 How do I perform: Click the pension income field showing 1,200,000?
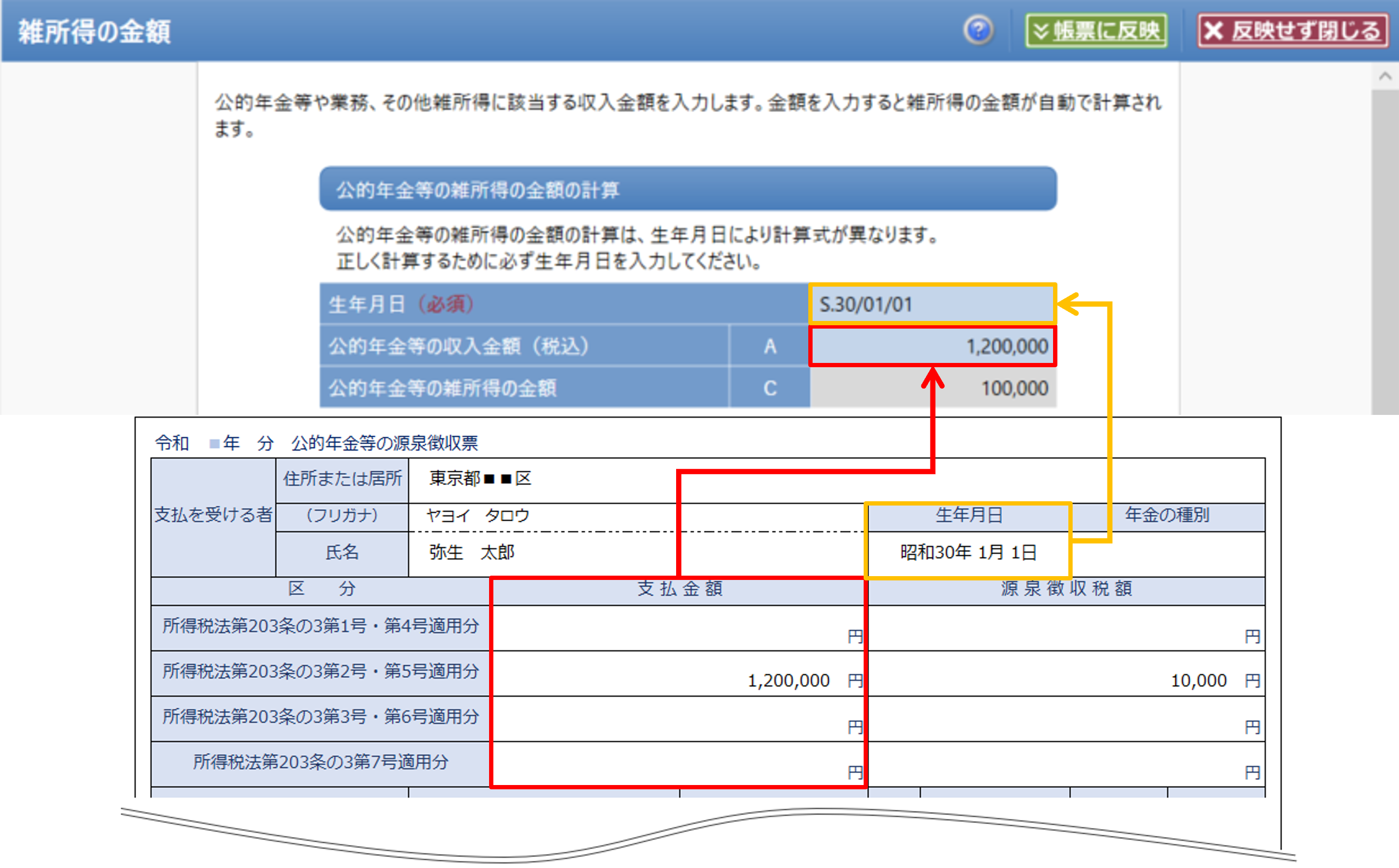point(931,347)
